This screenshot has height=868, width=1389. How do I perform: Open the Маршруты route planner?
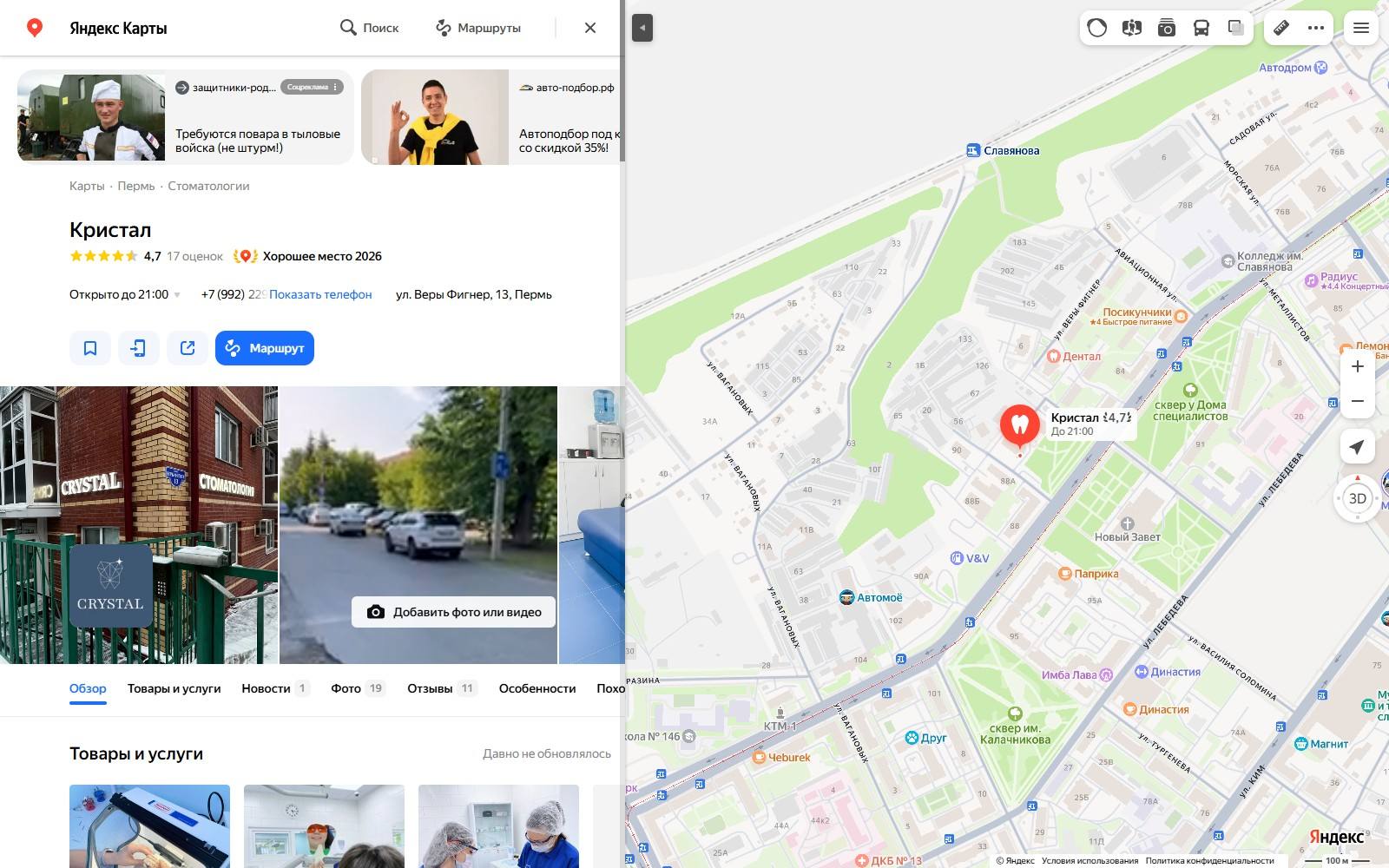(477, 28)
